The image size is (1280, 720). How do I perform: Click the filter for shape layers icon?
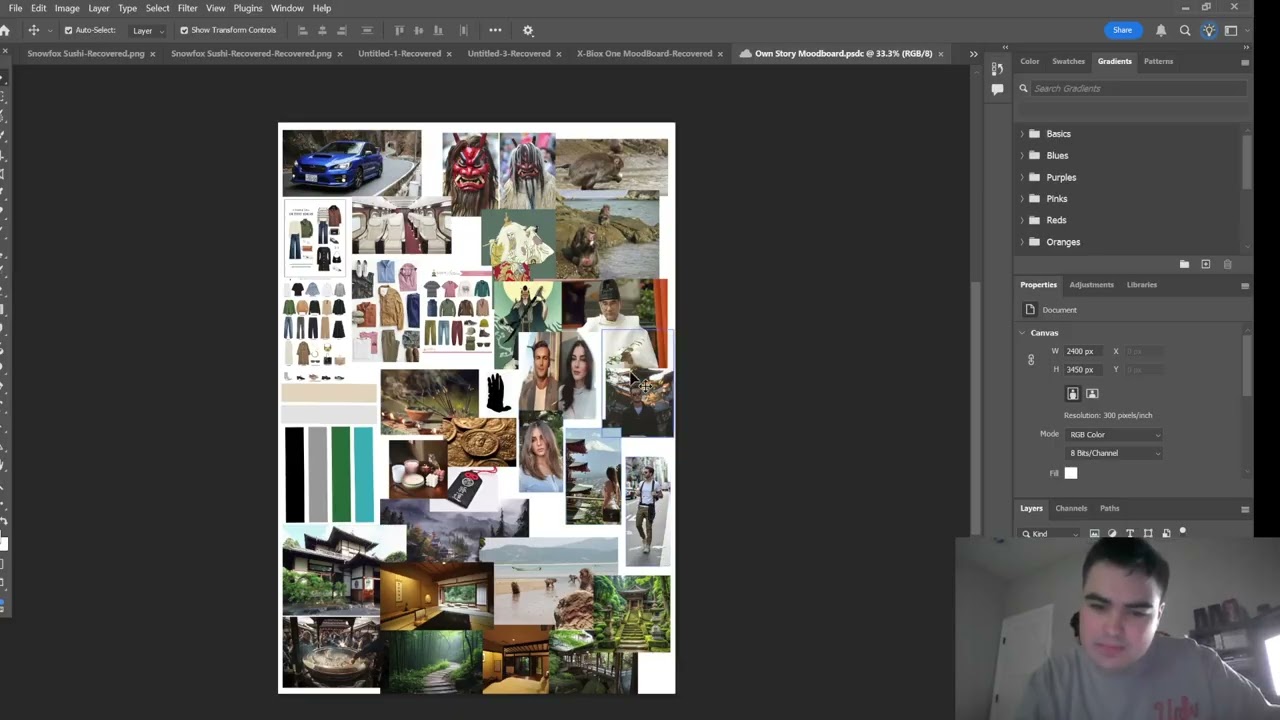tap(1148, 534)
